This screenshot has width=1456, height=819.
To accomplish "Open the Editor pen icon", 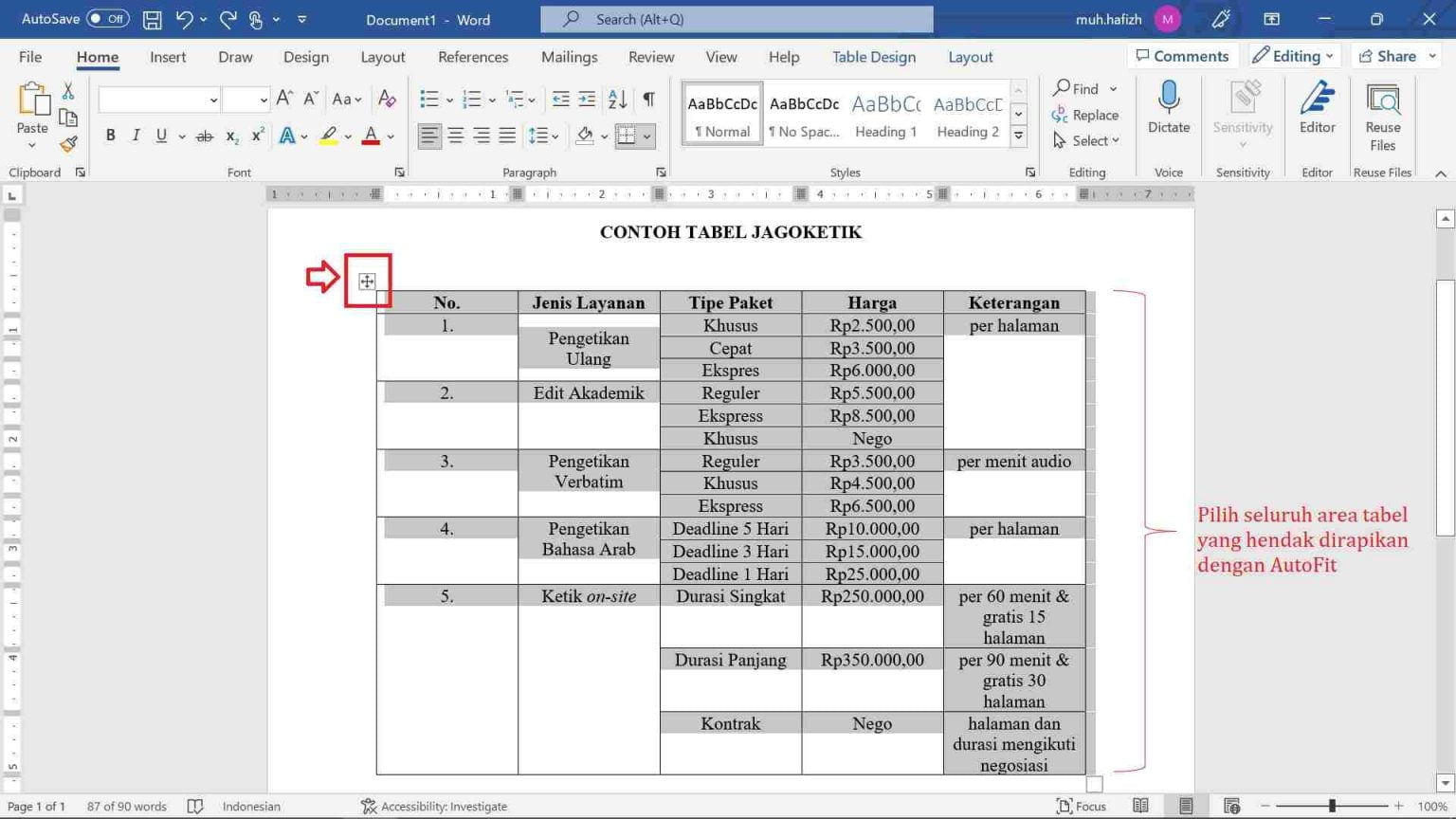I will point(1317,107).
